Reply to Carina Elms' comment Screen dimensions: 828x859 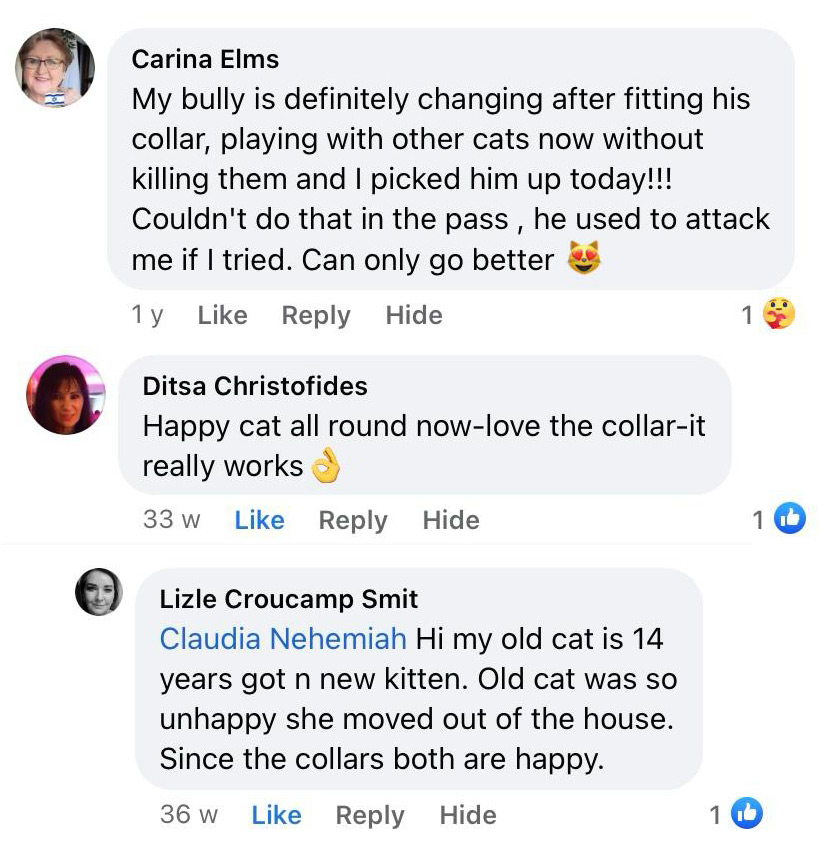point(316,315)
